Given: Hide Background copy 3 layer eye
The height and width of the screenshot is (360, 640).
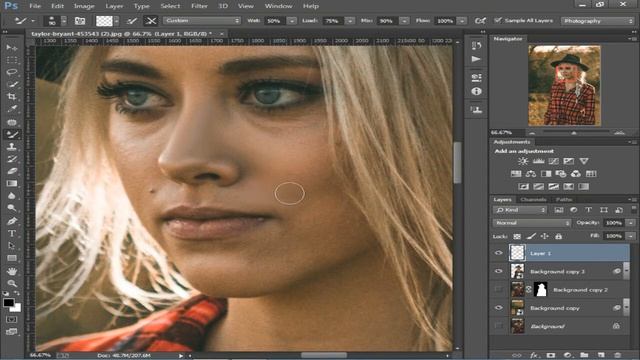Looking at the screenshot, I should coord(499,271).
